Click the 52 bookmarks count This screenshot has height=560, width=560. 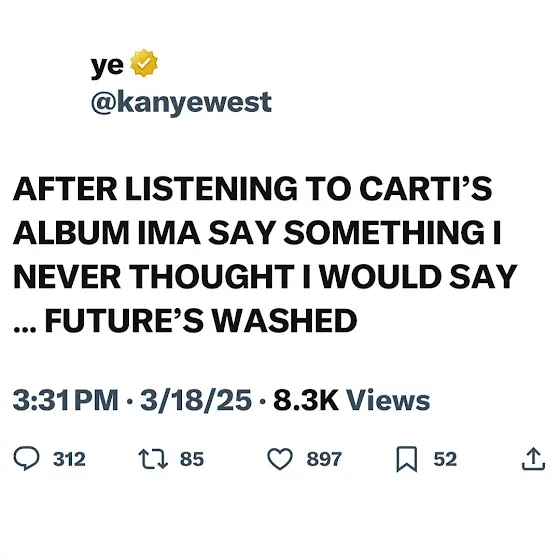point(445,459)
